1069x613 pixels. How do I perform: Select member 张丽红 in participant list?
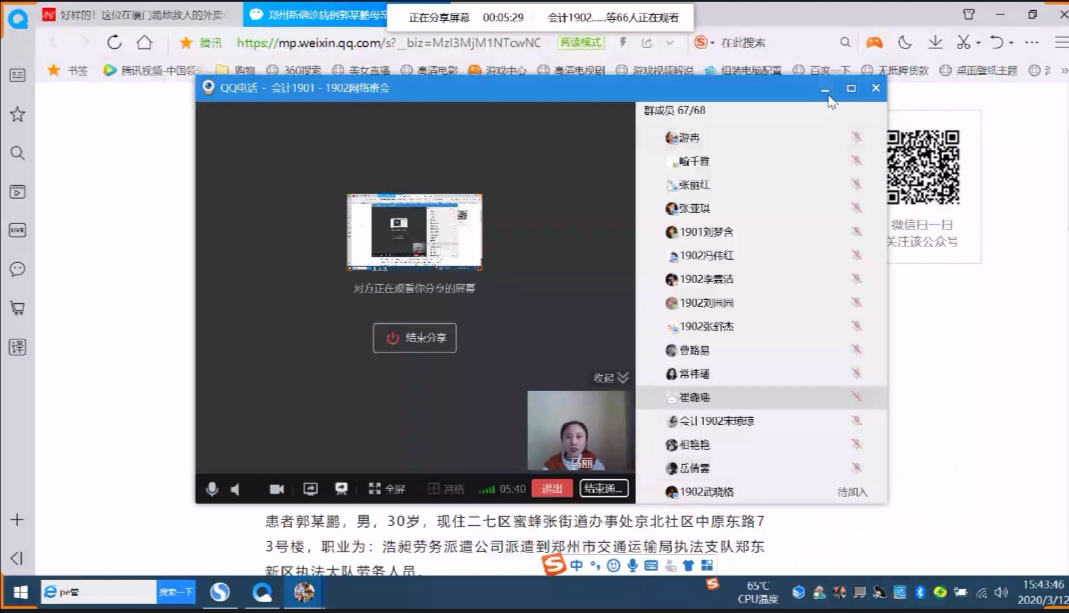tap(694, 185)
